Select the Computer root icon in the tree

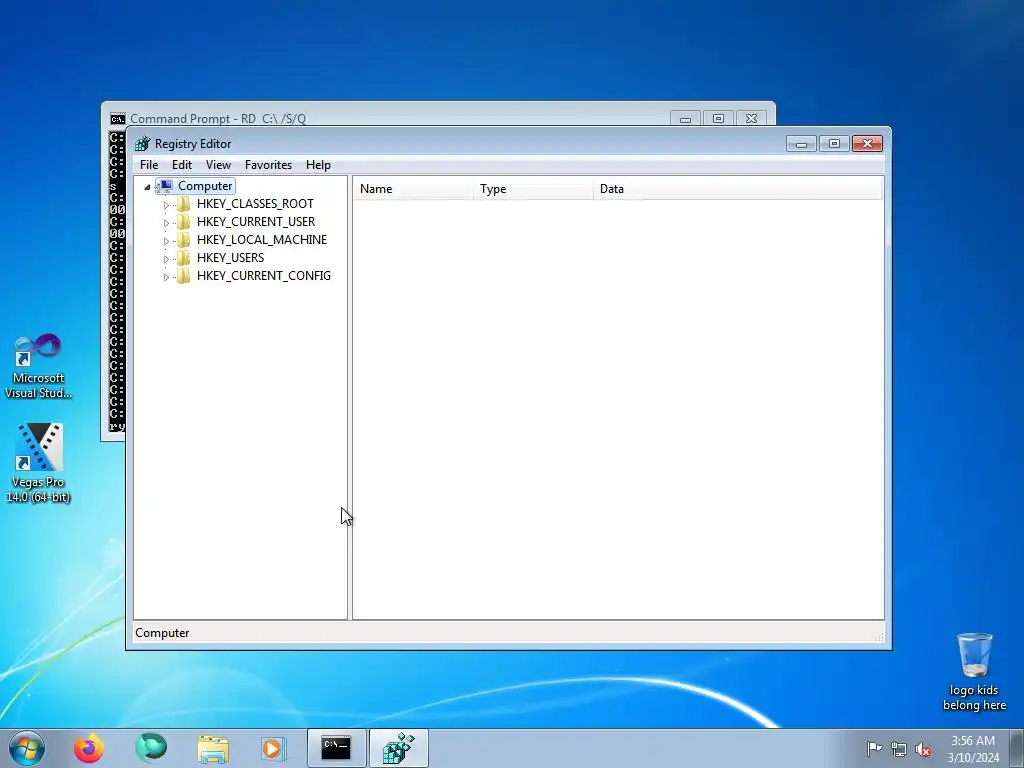[165, 187]
